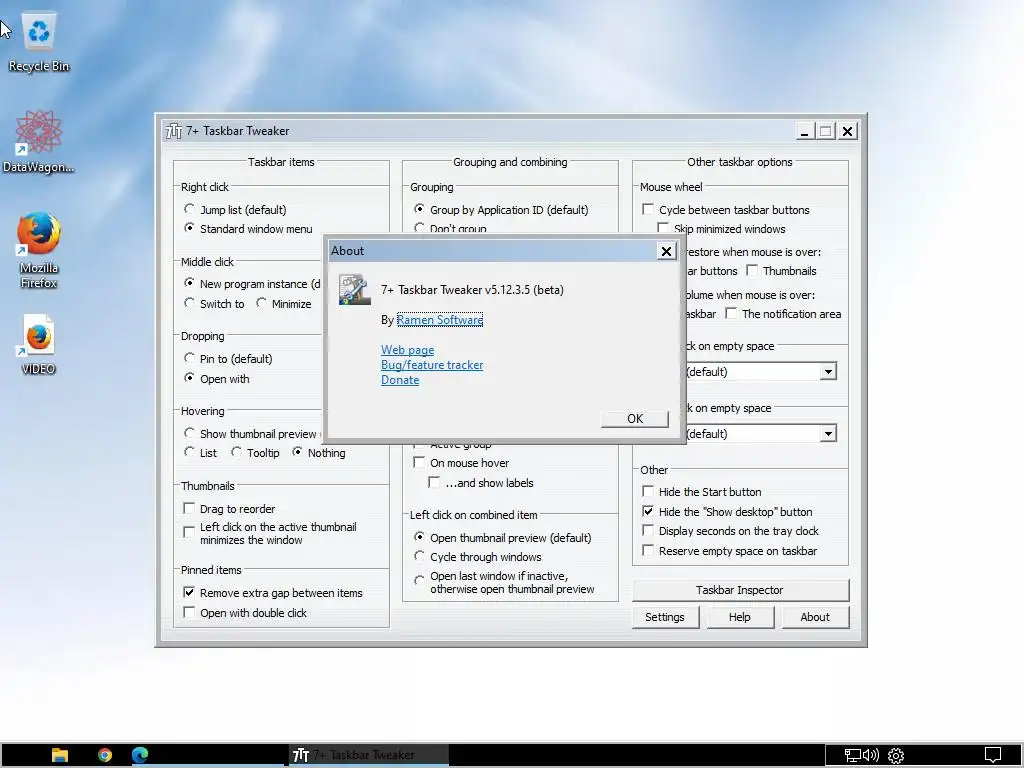Enable Open with double click
Screen dimensions: 1024x768
[x=189, y=613]
